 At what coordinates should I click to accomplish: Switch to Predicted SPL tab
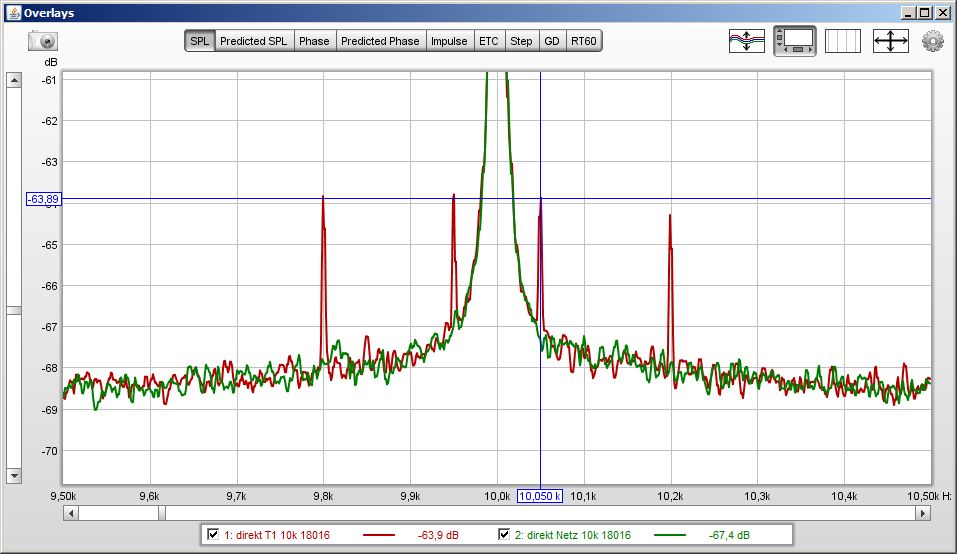(x=253, y=41)
